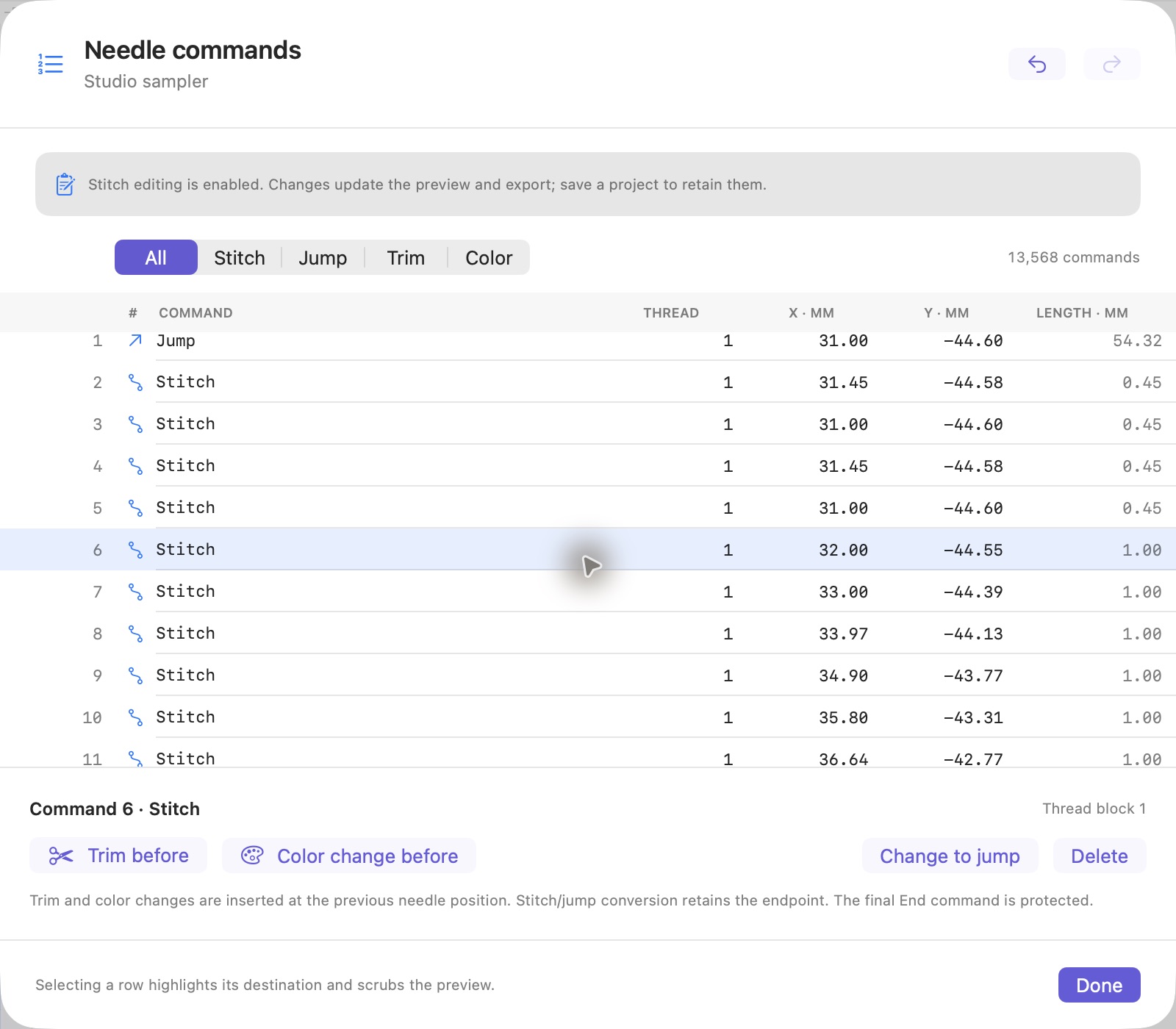
Task: Click the clipboard edit icon in the info banner
Action: (65, 184)
